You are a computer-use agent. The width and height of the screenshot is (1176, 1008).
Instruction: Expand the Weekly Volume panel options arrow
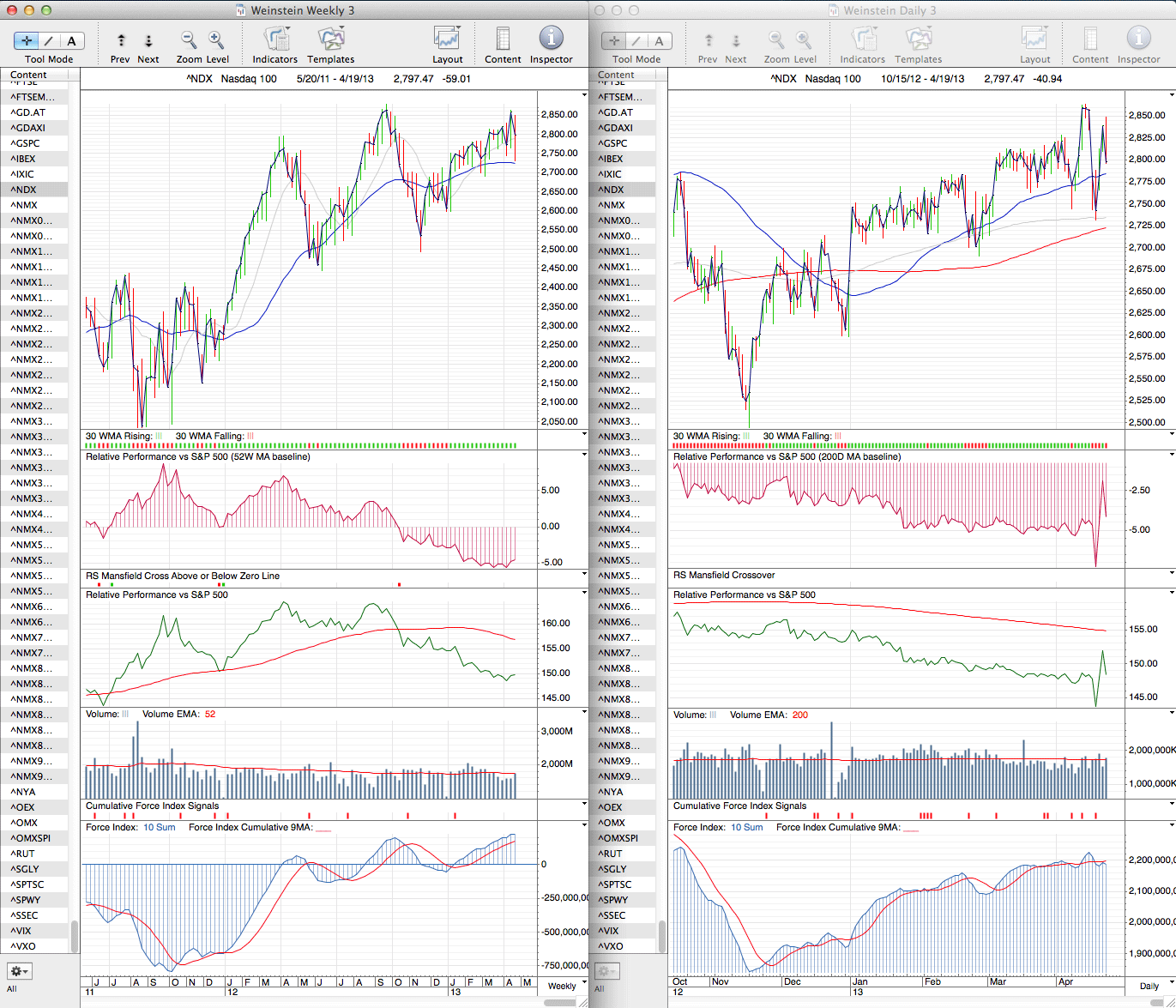click(x=584, y=713)
